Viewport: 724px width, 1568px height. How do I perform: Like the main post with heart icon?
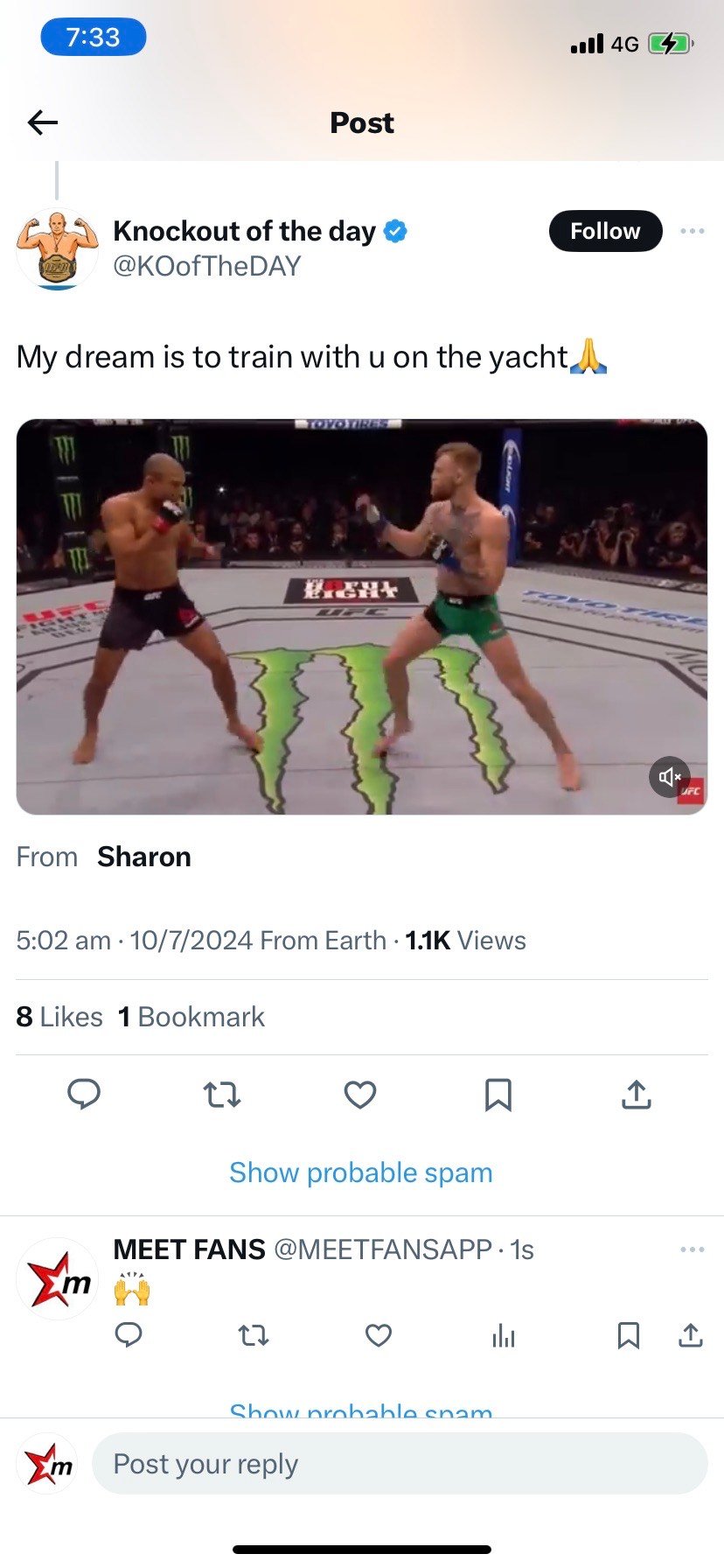360,1095
